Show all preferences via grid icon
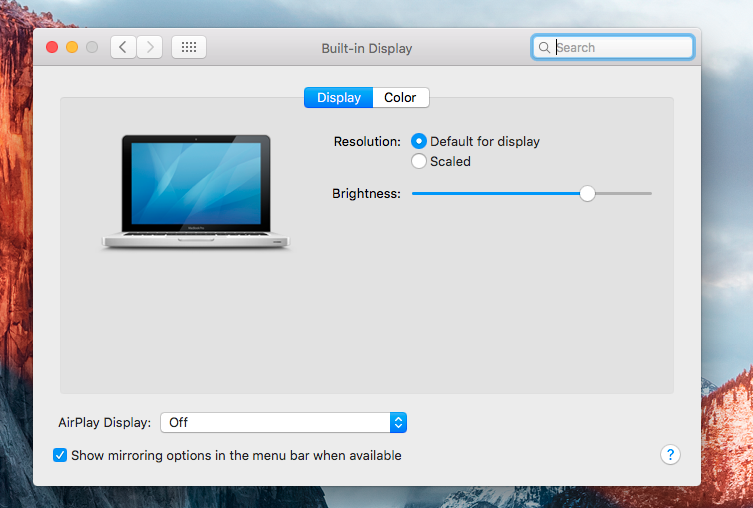 click(x=189, y=47)
